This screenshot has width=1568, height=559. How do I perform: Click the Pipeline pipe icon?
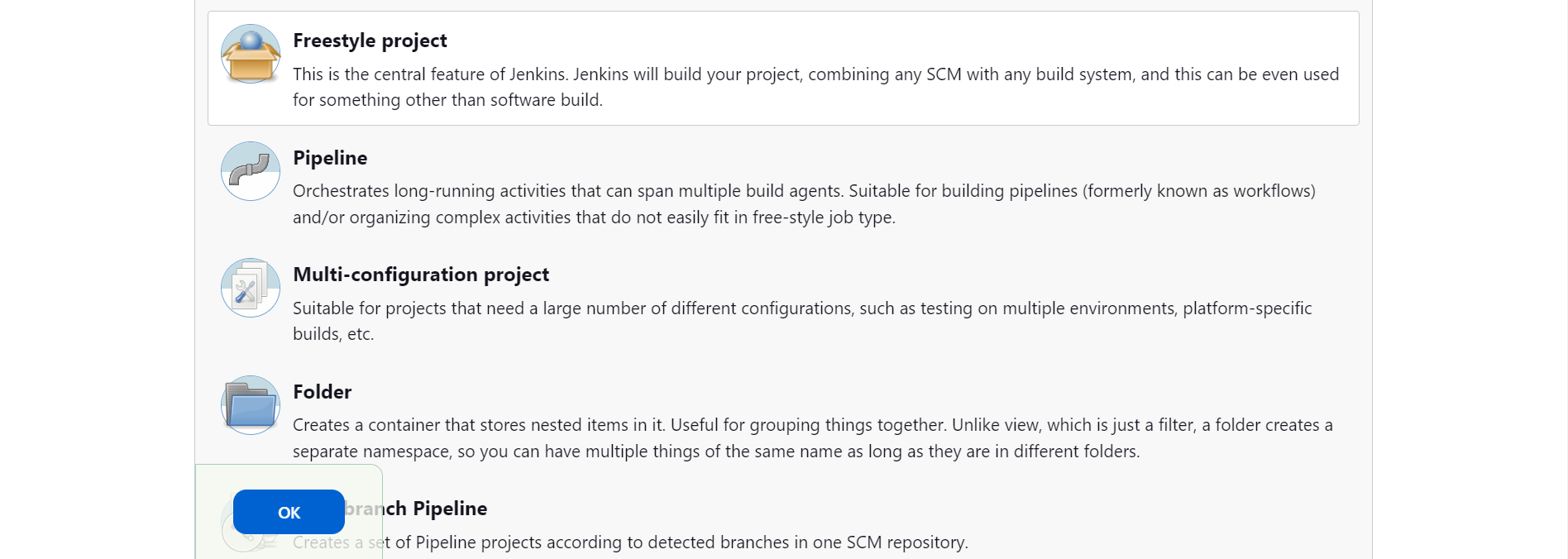point(251,171)
